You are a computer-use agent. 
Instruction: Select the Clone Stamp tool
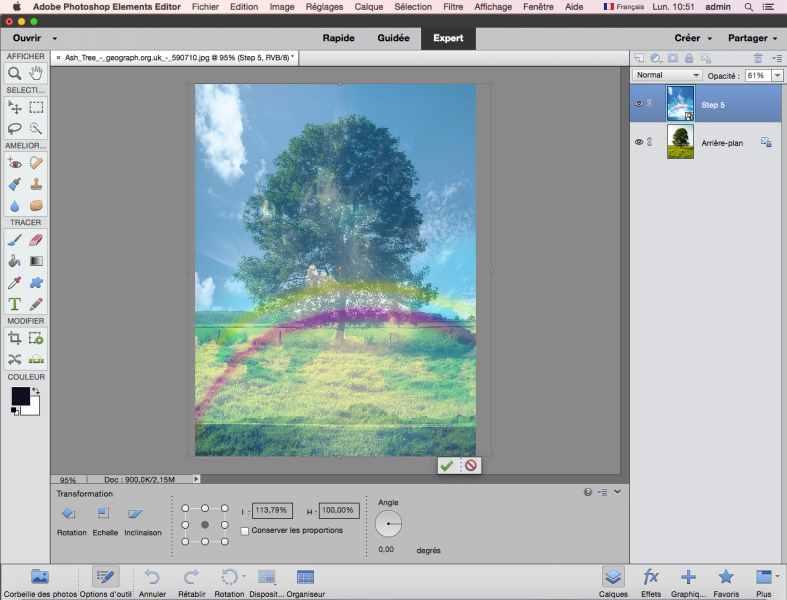pos(36,184)
